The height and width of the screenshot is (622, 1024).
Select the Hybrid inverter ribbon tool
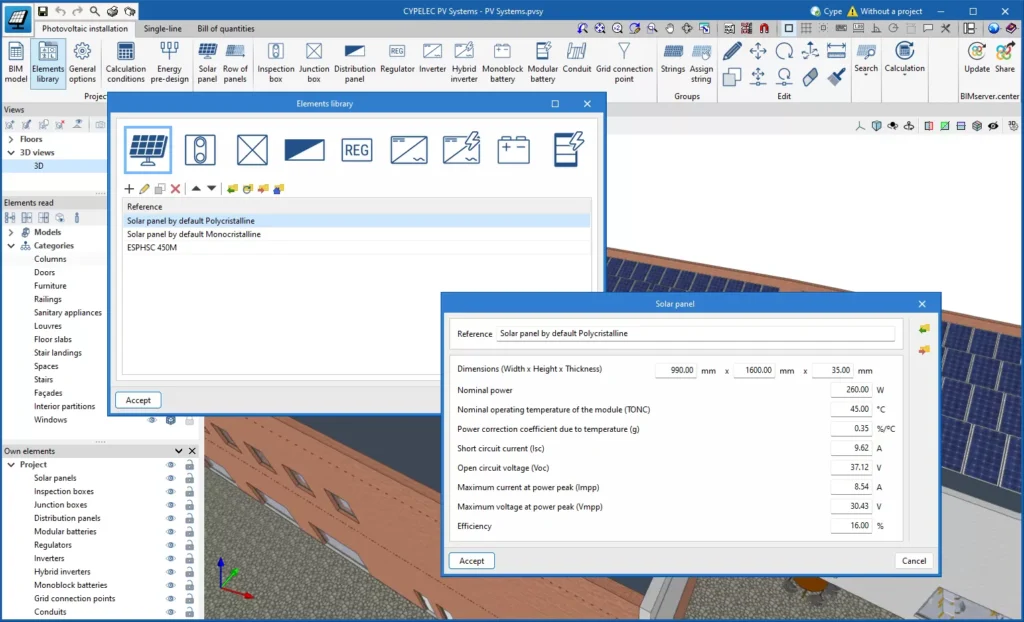pyautogui.click(x=464, y=62)
